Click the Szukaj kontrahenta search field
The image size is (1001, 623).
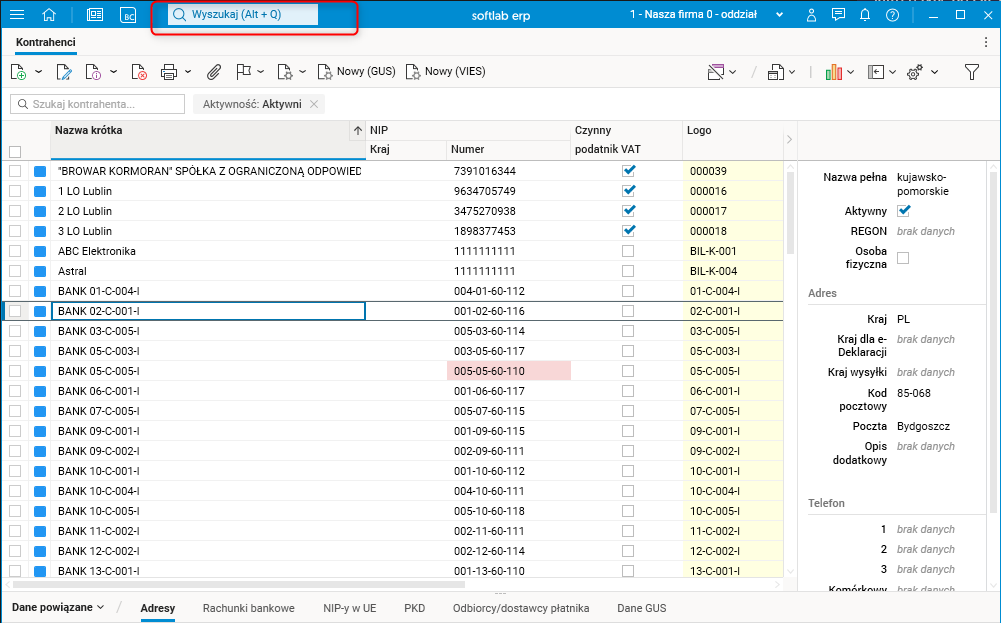pos(98,104)
